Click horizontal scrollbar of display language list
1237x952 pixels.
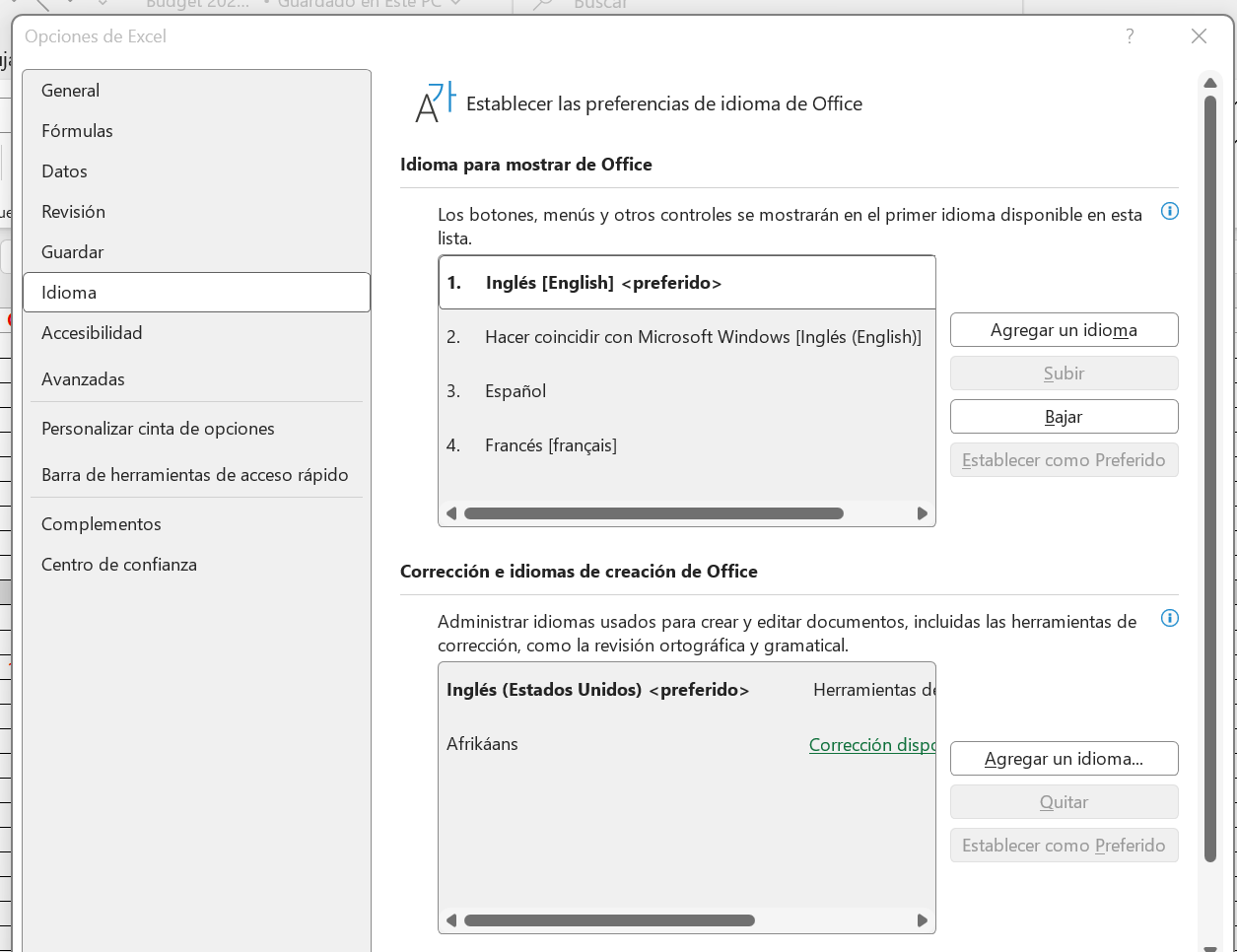coord(653,513)
